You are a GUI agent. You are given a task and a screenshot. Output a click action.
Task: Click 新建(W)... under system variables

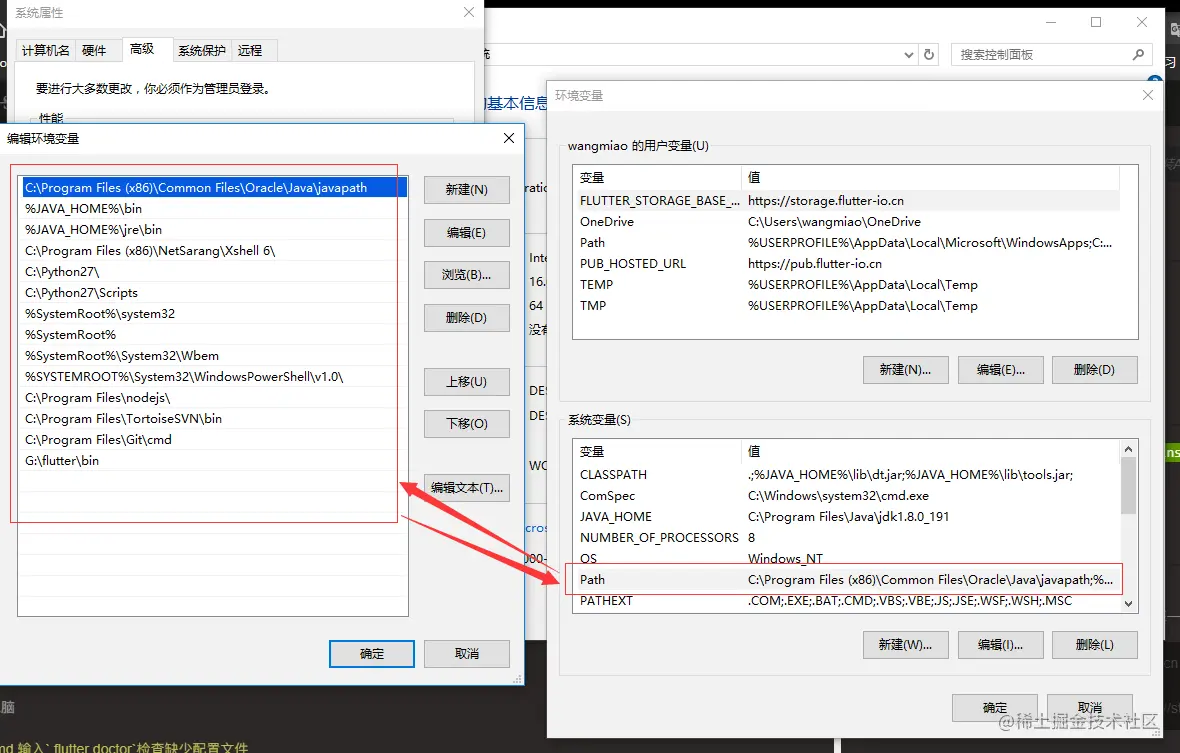tap(905, 645)
